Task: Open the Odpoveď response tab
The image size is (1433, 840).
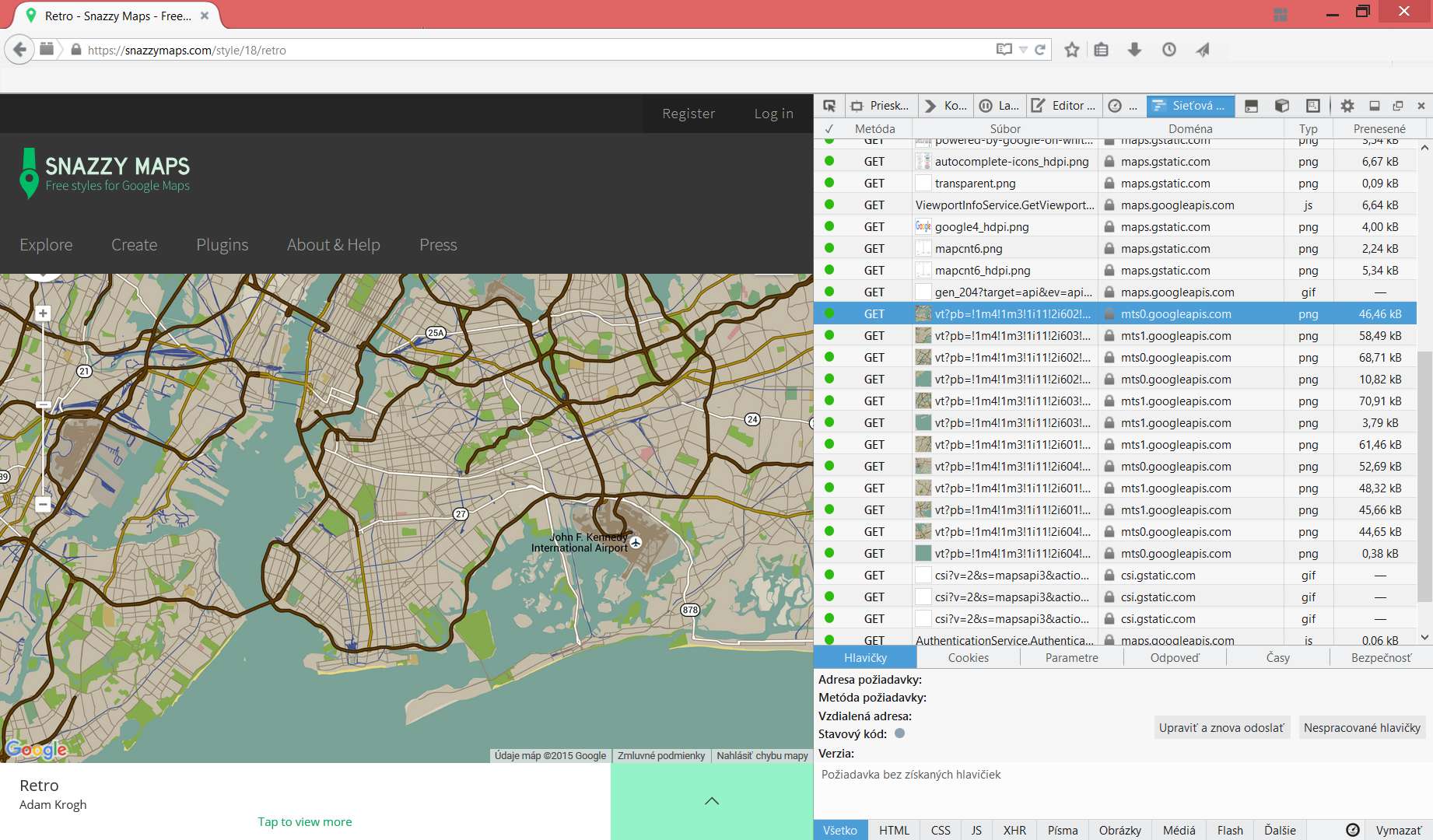Action: click(x=1175, y=657)
